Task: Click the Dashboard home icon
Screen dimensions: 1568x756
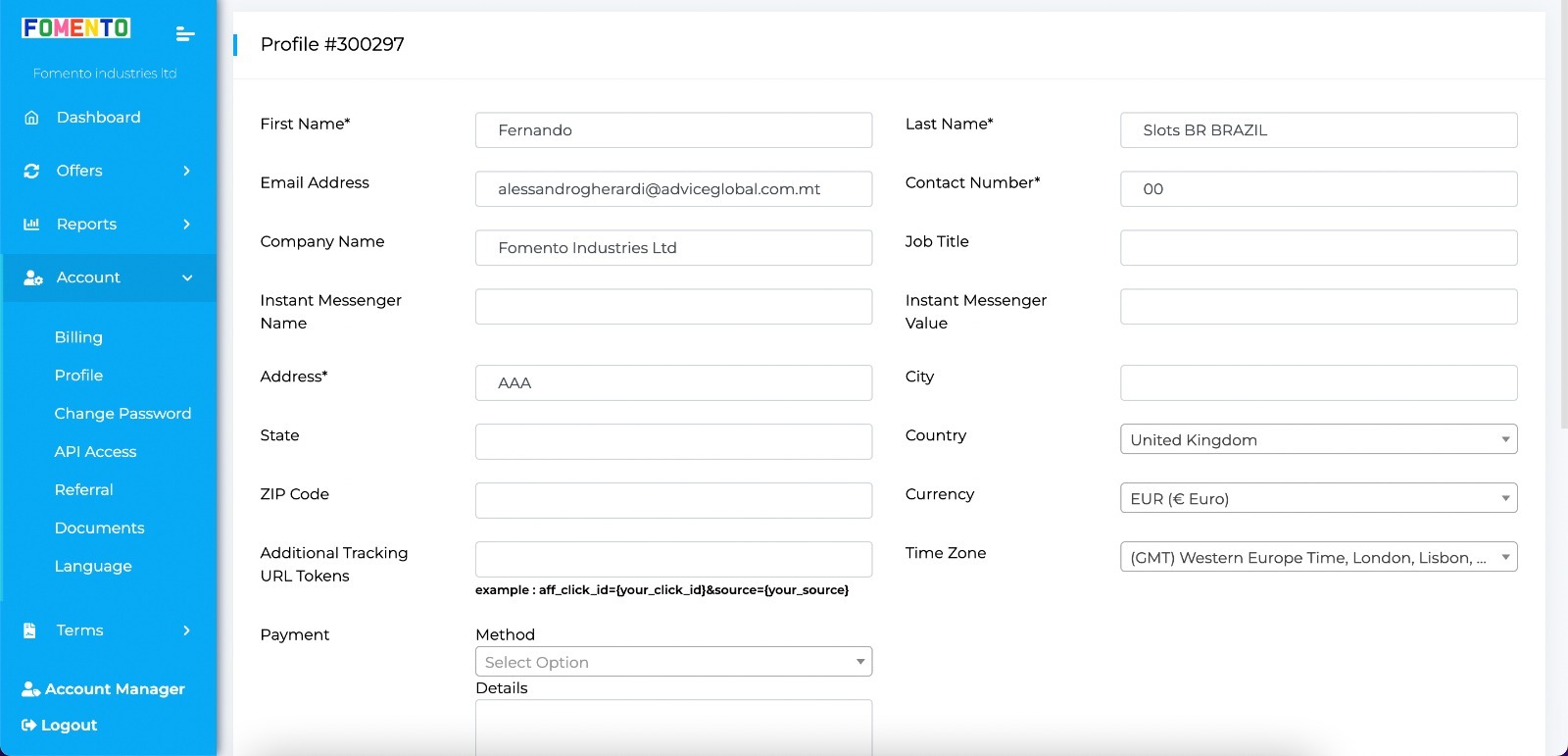Action: tap(31, 118)
